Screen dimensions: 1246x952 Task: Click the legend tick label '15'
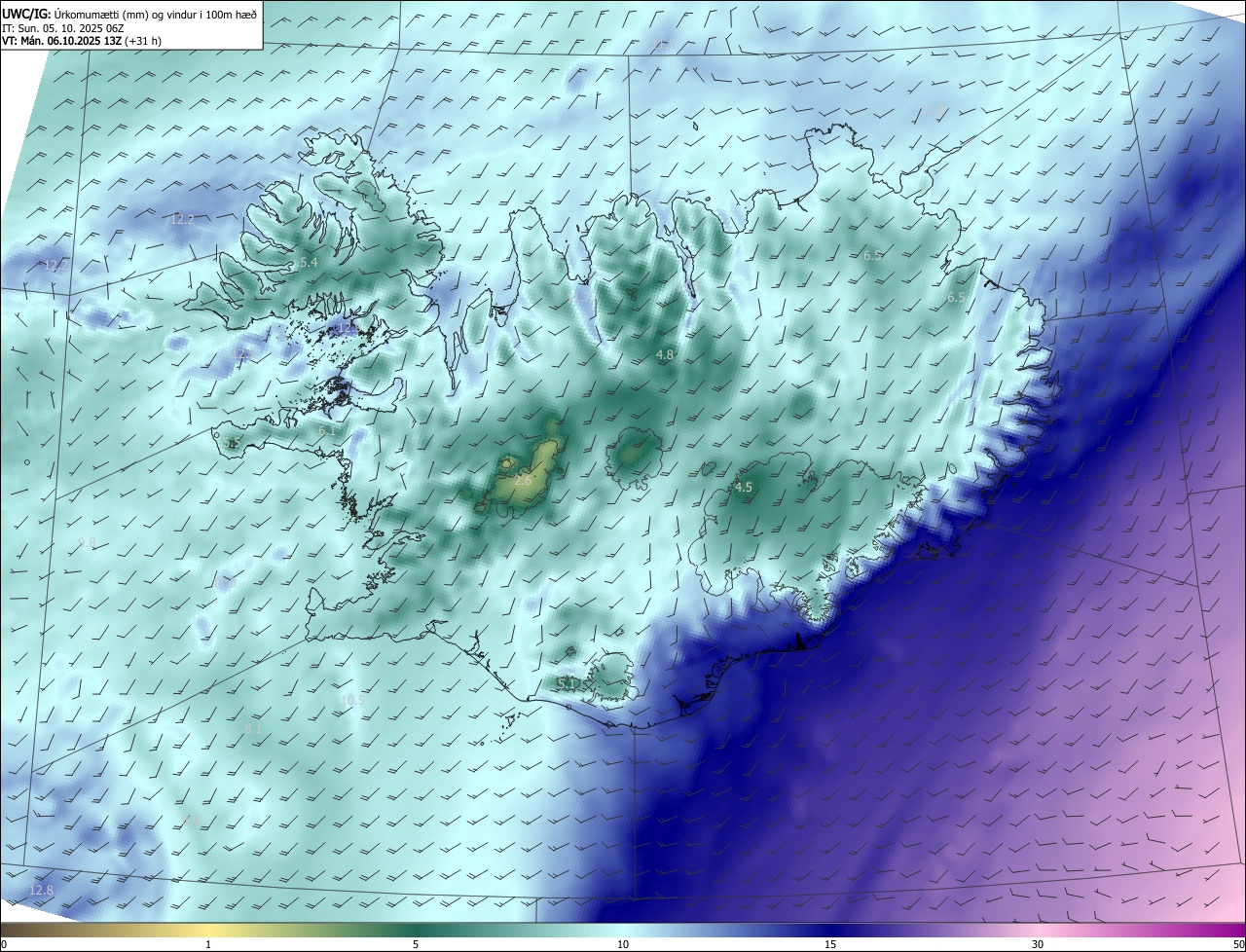click(x=830, y=944)
